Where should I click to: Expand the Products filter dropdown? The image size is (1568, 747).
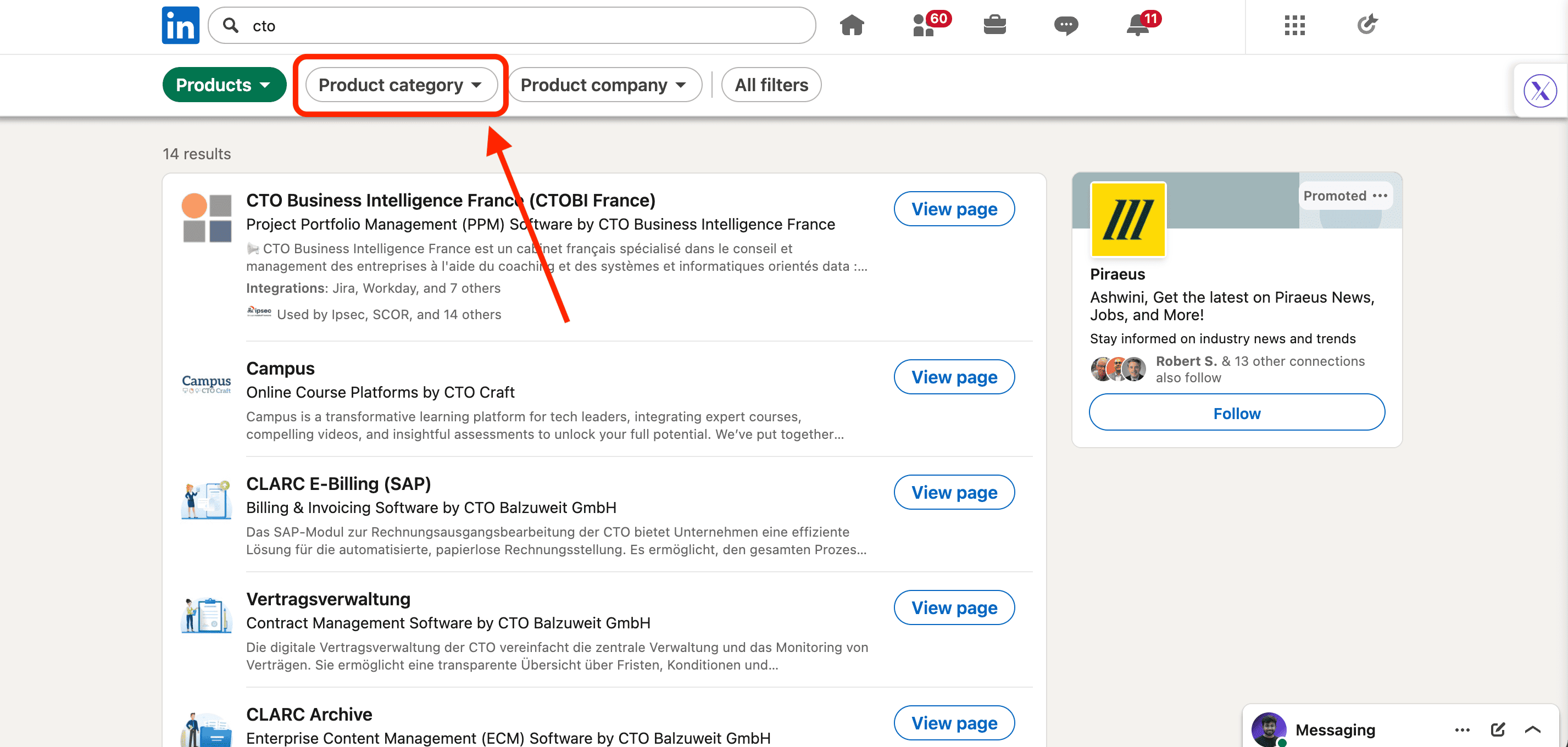224,85
